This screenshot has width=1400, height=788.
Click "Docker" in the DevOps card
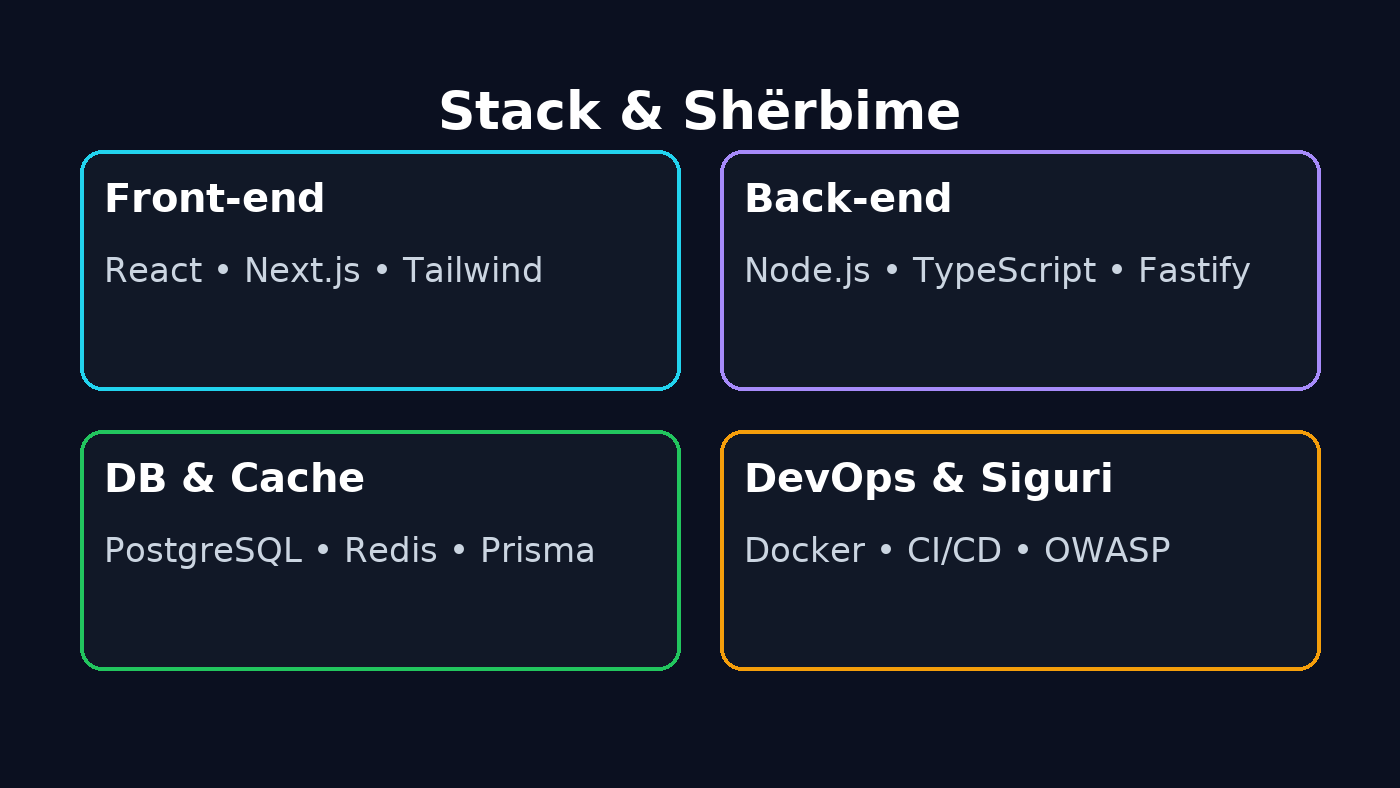point(805,550)
